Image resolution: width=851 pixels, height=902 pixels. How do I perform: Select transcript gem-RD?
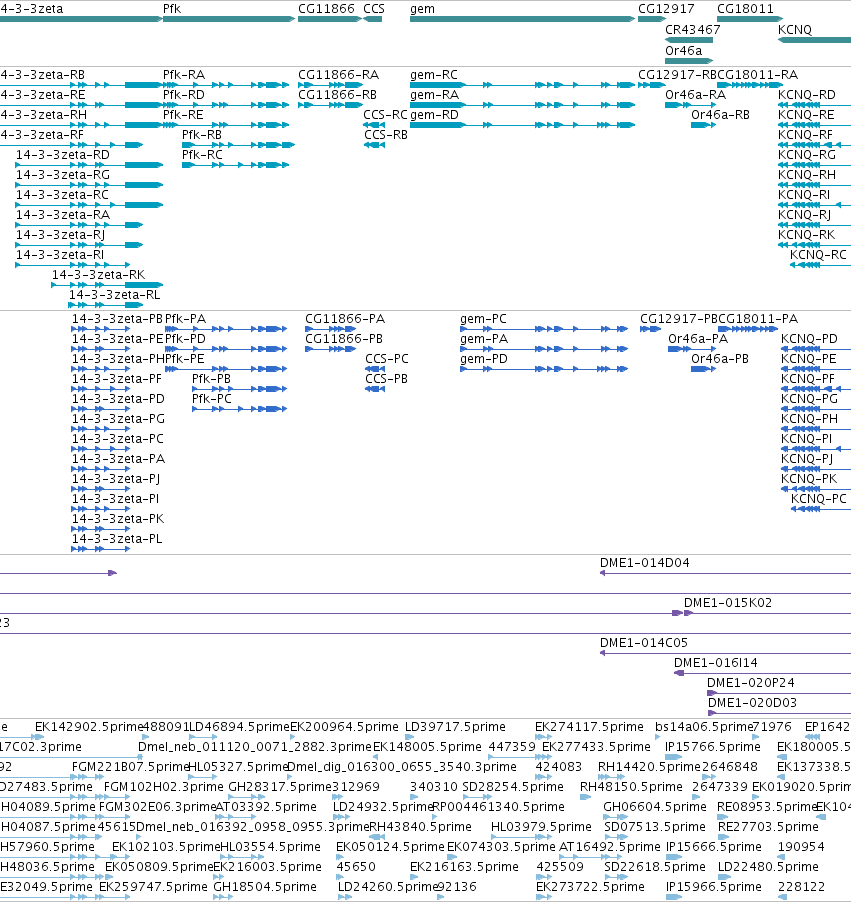(434, 115)
